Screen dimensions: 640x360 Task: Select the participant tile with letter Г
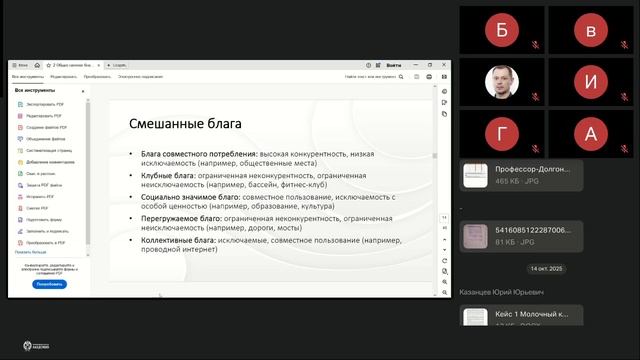502,134
